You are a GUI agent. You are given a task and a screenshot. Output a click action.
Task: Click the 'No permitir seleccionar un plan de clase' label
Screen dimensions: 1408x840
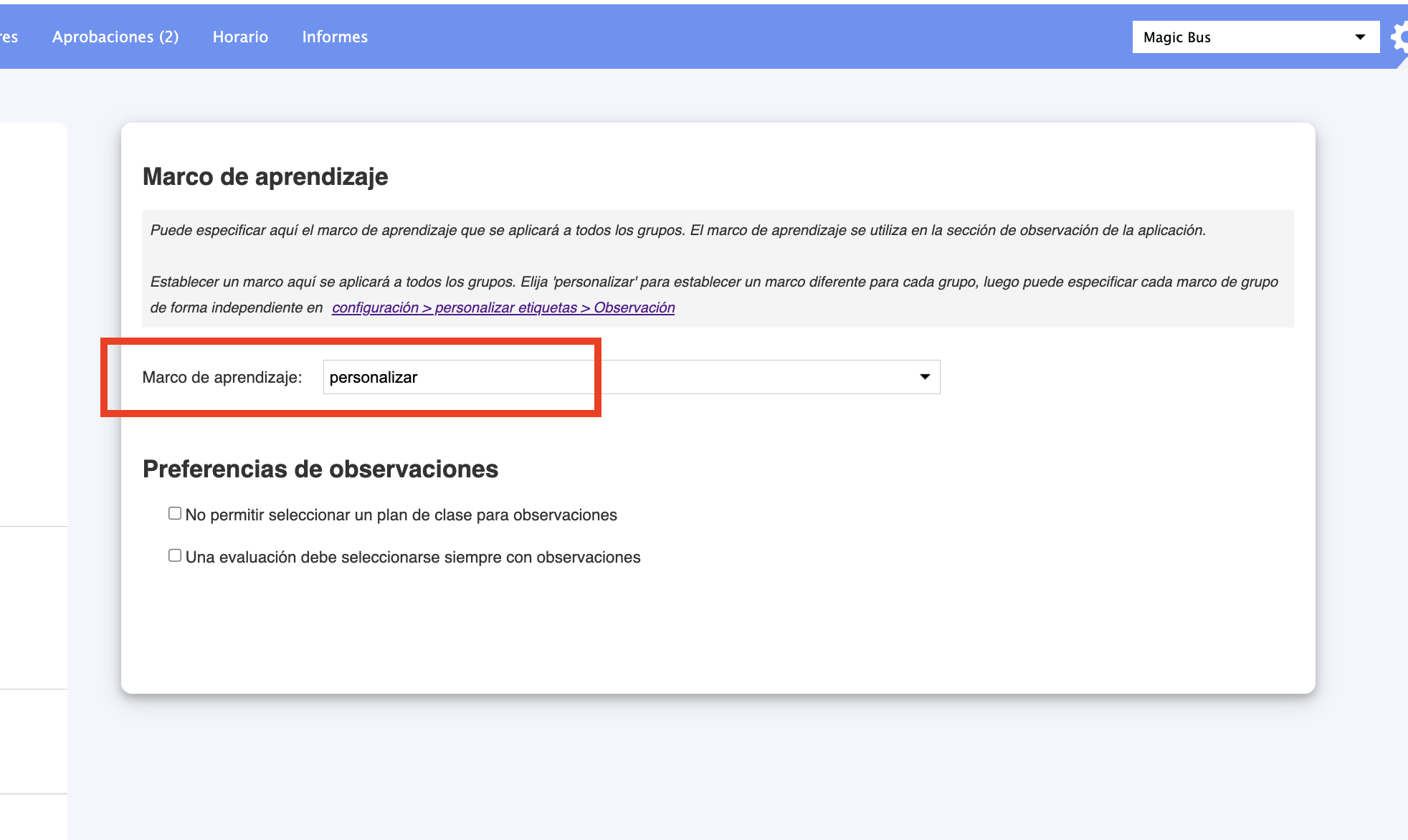[x=401, y=515]
